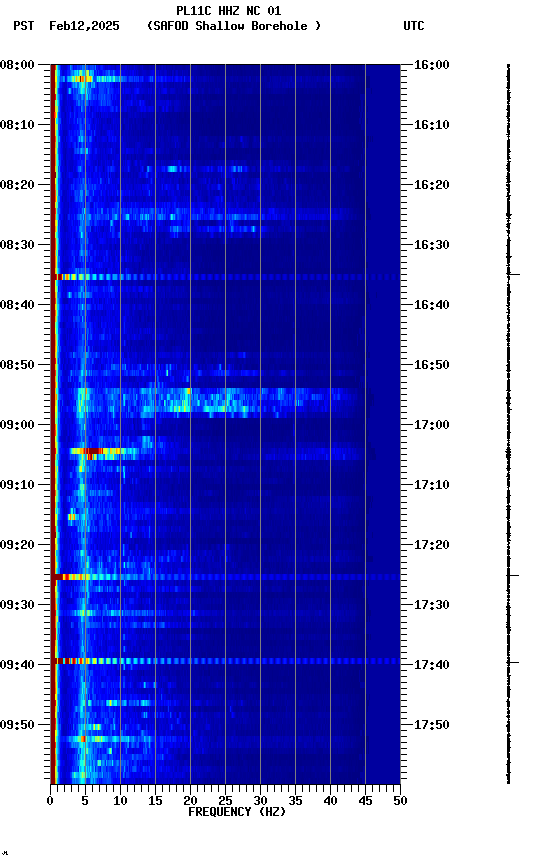
Task: Click the 16:10 UTC time label
Action: 432,125
